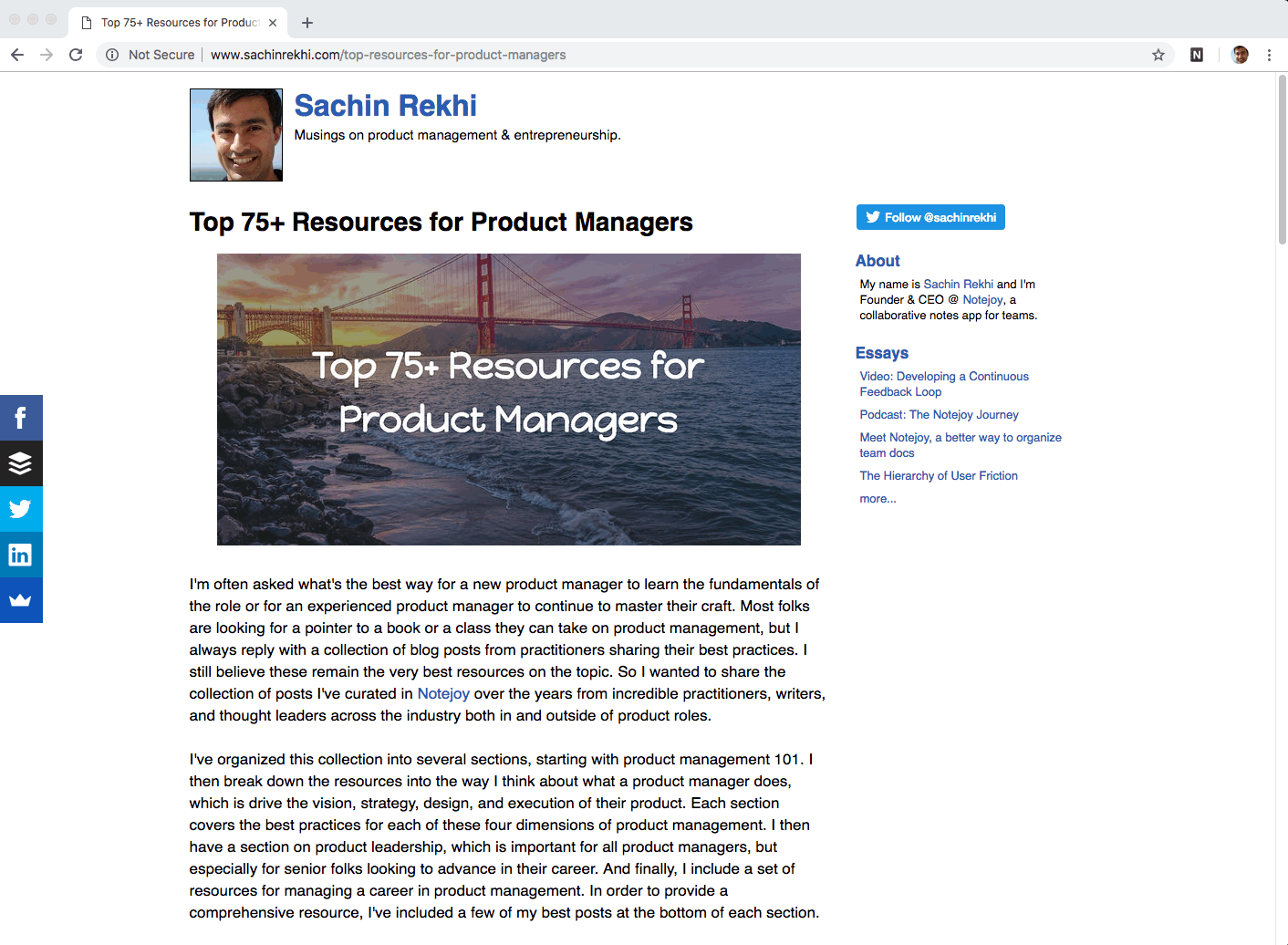Viewport: 1288px width, 945px height.
Task: Share the page on LinkedIn
Action: pos(21,555)
